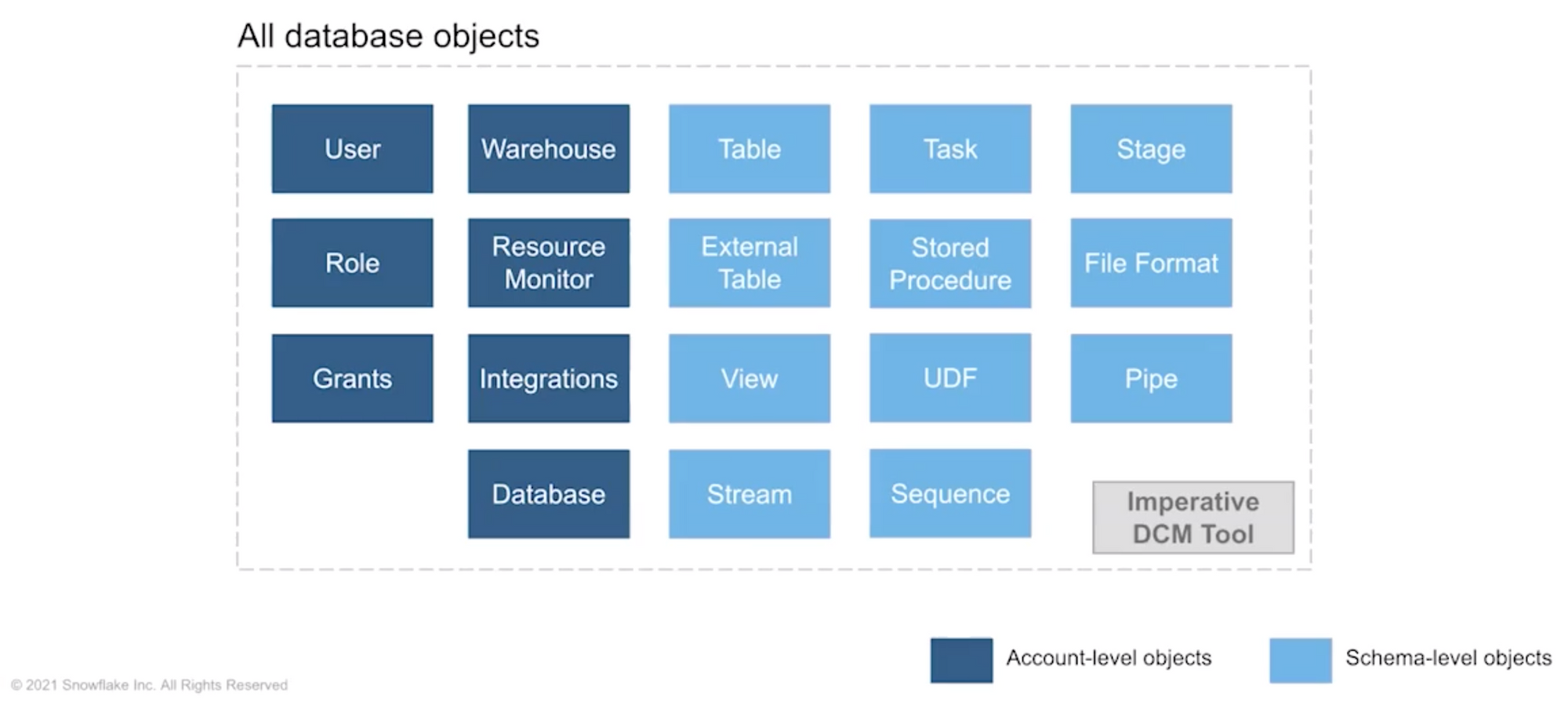The image size is (1568, 701).
Task: Select the Sequence box
Action: click(950, 493)
